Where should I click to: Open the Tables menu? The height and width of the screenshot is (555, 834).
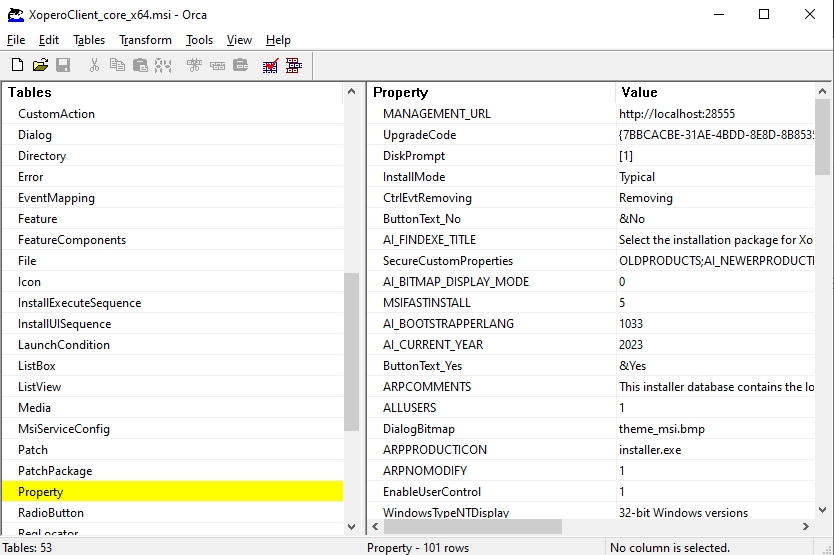[89, 40]
